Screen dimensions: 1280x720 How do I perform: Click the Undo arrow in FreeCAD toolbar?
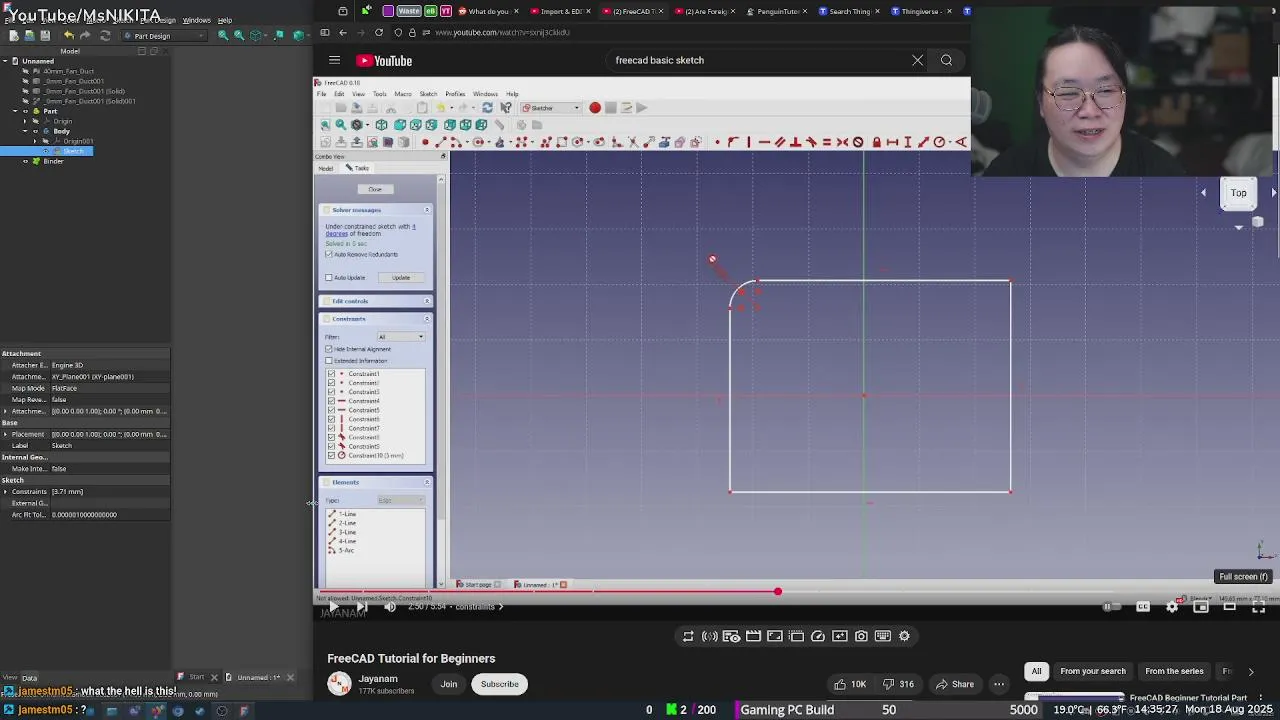tap(69, 36)
